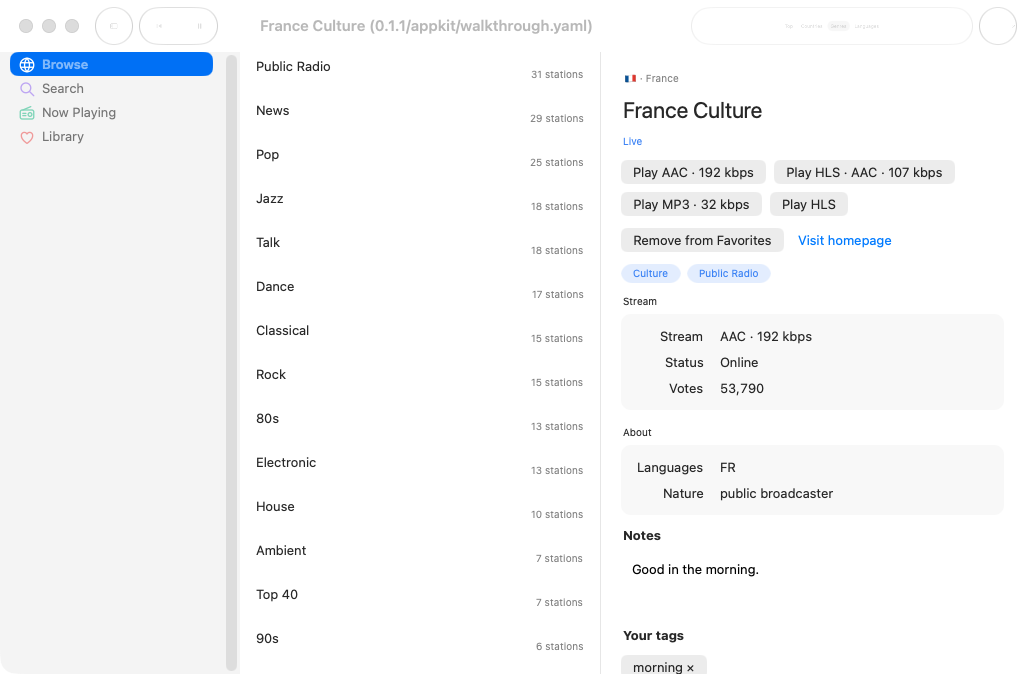Screen dimensions: 1024x674
Task: Click the Status value Online
Action: (739, 362)
